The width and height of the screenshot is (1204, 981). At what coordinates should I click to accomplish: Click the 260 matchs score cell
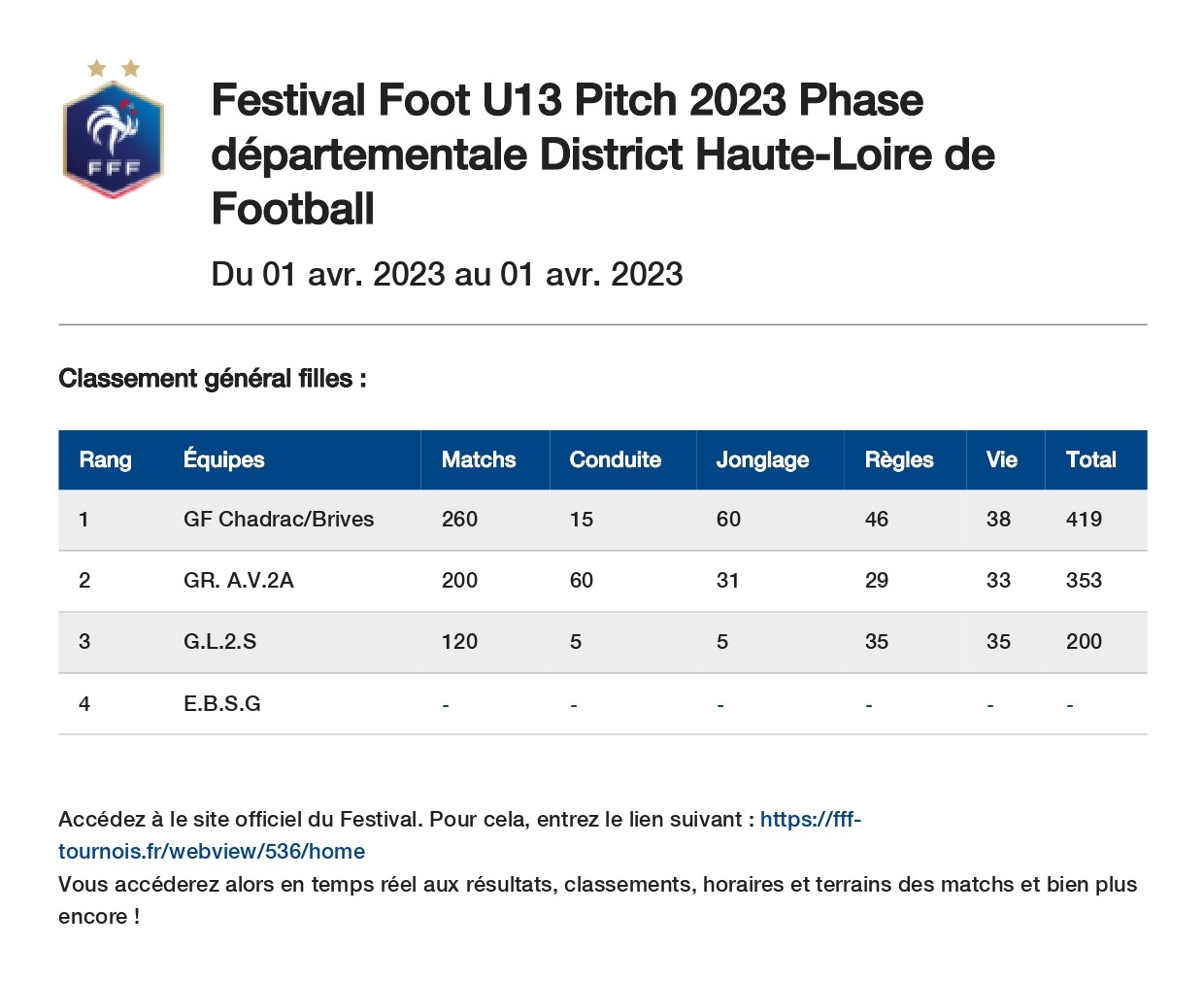[459, 520]
